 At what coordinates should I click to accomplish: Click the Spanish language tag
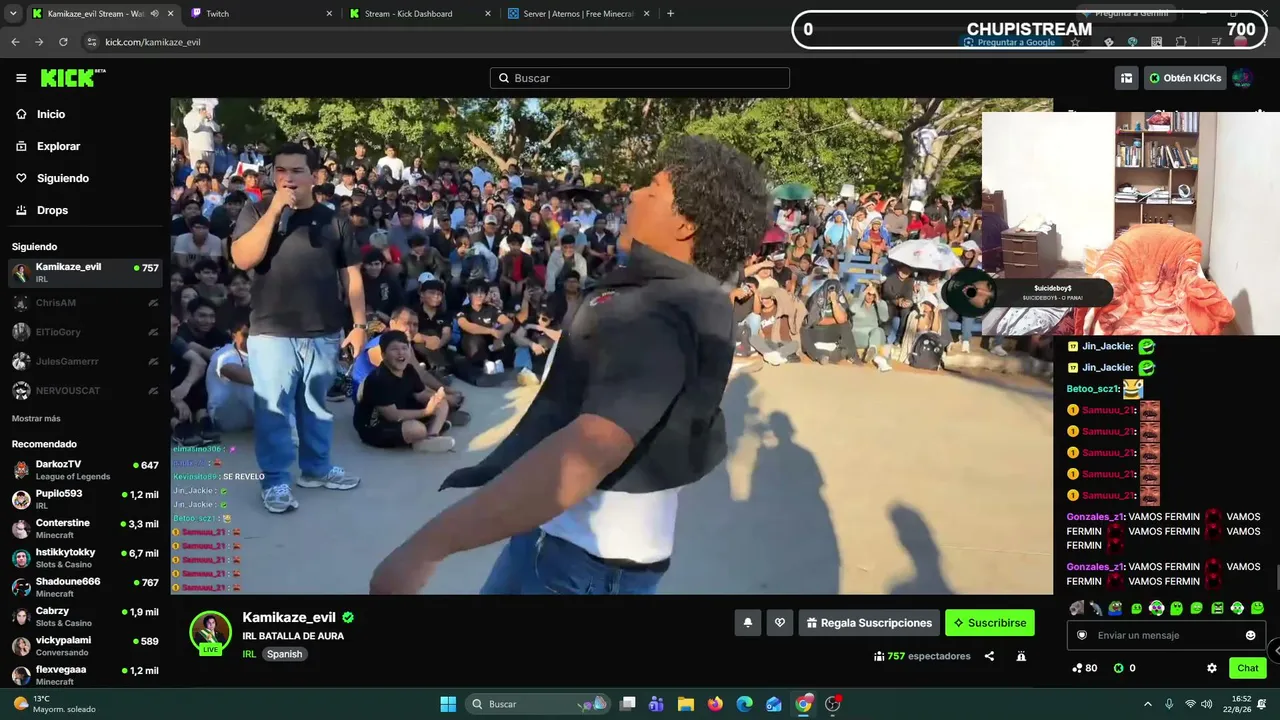point(284,654)
